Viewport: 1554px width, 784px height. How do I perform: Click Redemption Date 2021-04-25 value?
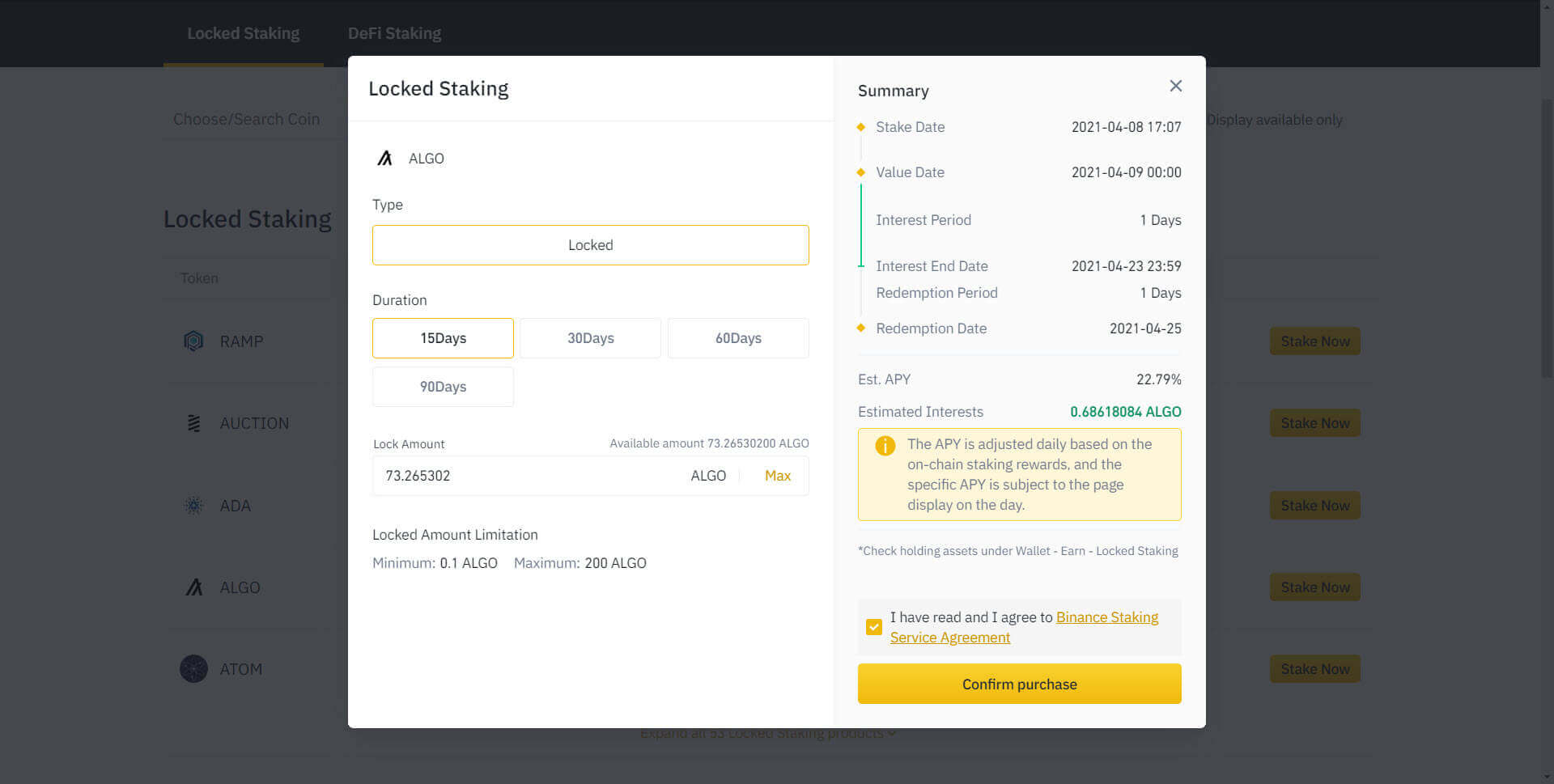pyautogui.click(x=1145, y=328)
